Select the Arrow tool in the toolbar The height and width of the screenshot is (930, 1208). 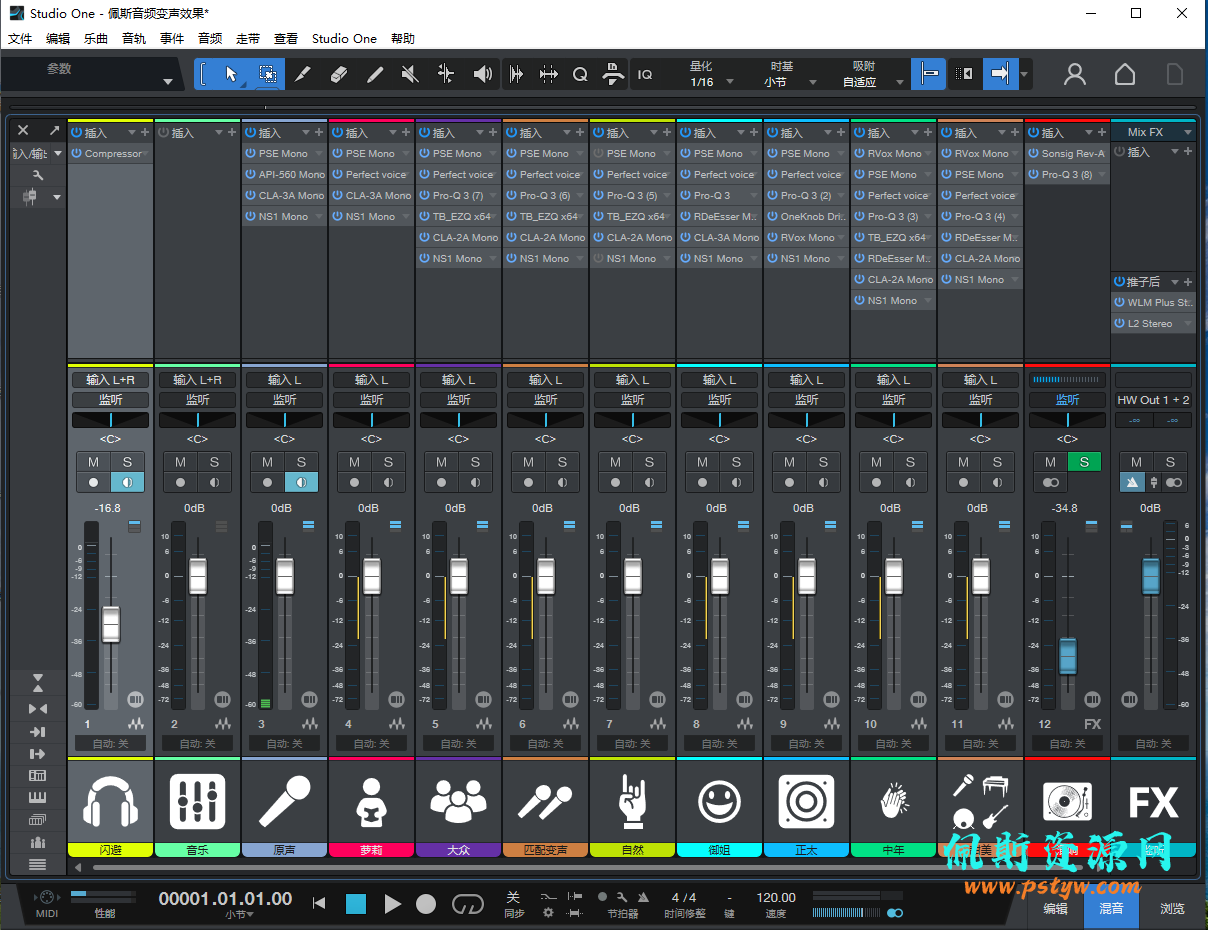point(232,74)
